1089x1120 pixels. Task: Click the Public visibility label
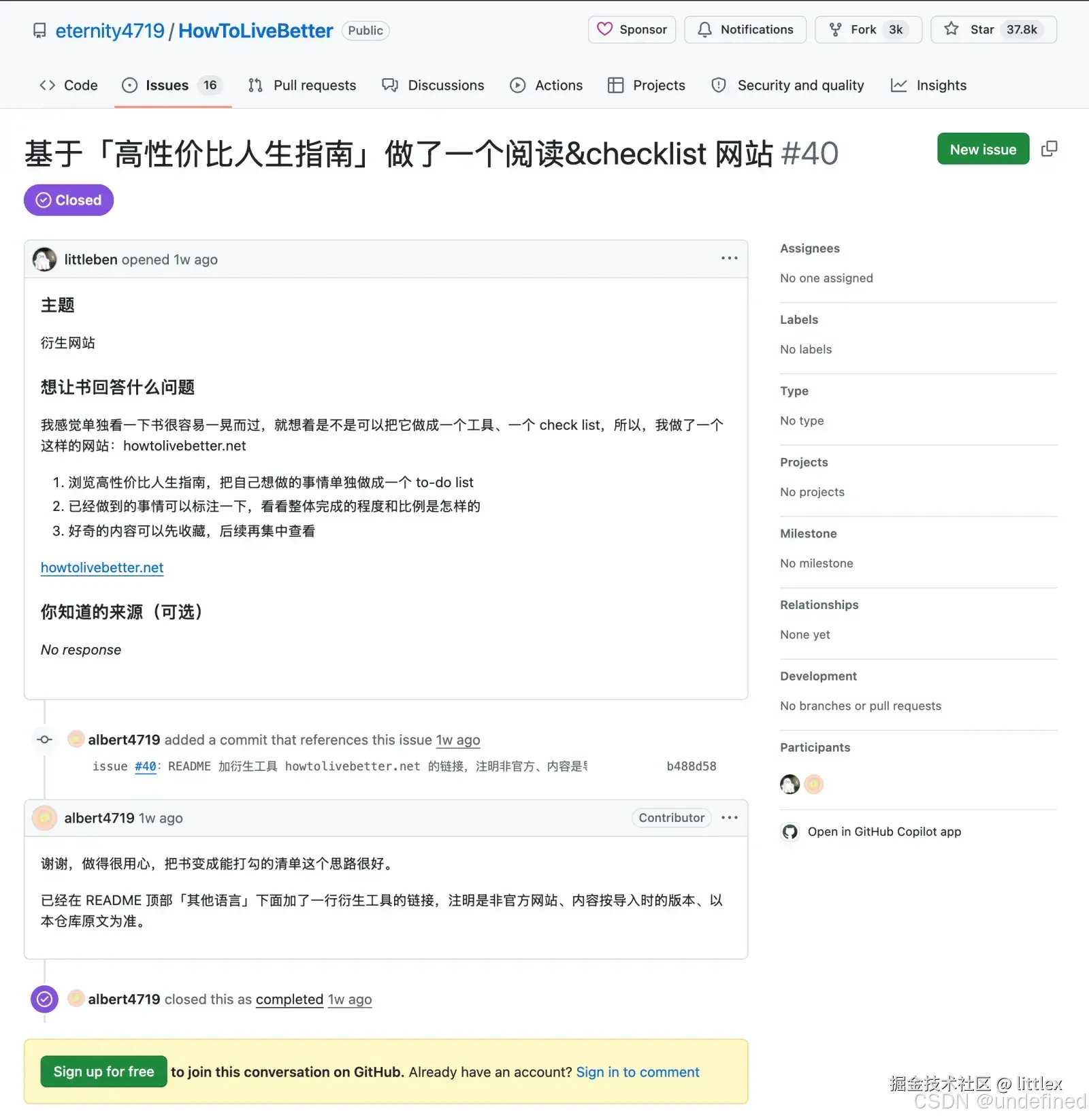365,31
